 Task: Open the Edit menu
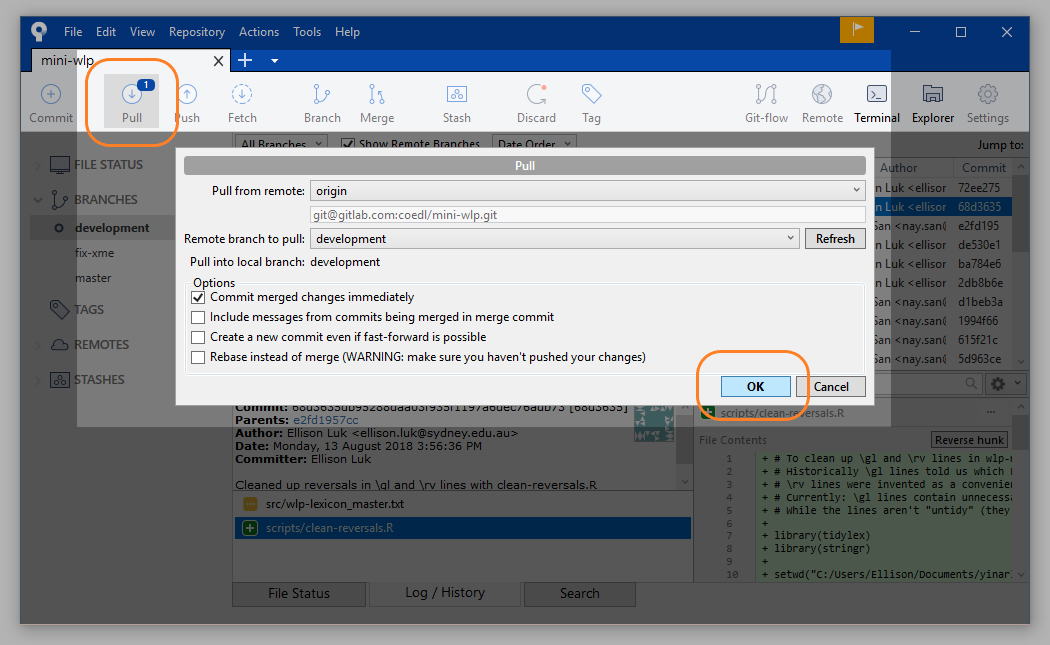pos(106,31)
